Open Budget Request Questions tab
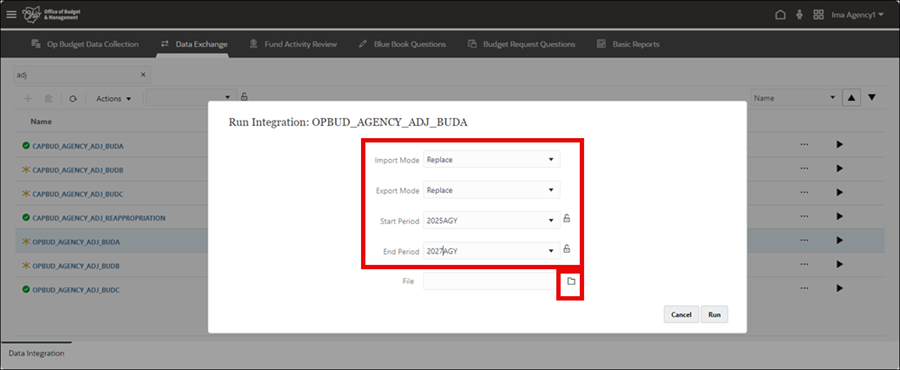900x370 pixels. 521,44
